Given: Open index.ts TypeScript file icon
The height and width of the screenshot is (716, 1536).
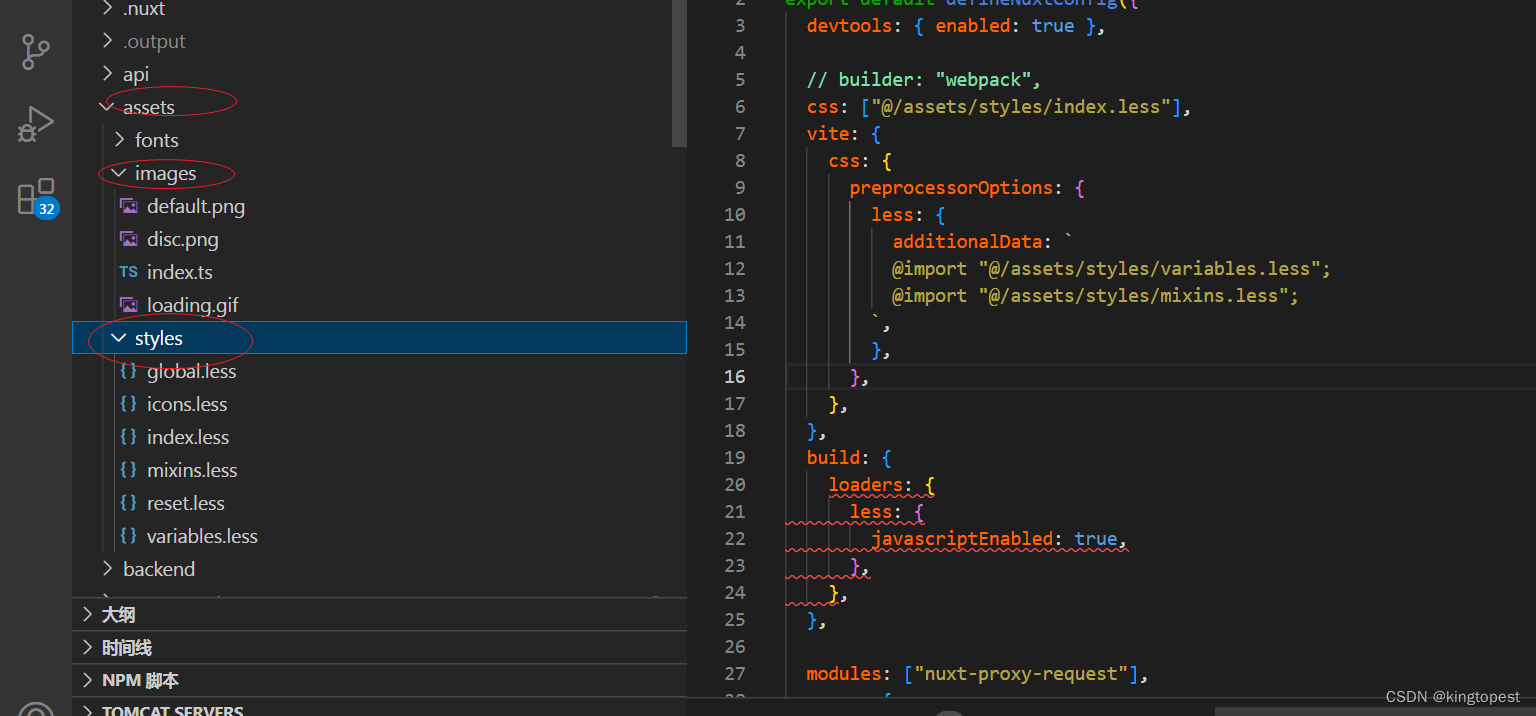Looking at the screenshot, I should (x=128, y=272).
